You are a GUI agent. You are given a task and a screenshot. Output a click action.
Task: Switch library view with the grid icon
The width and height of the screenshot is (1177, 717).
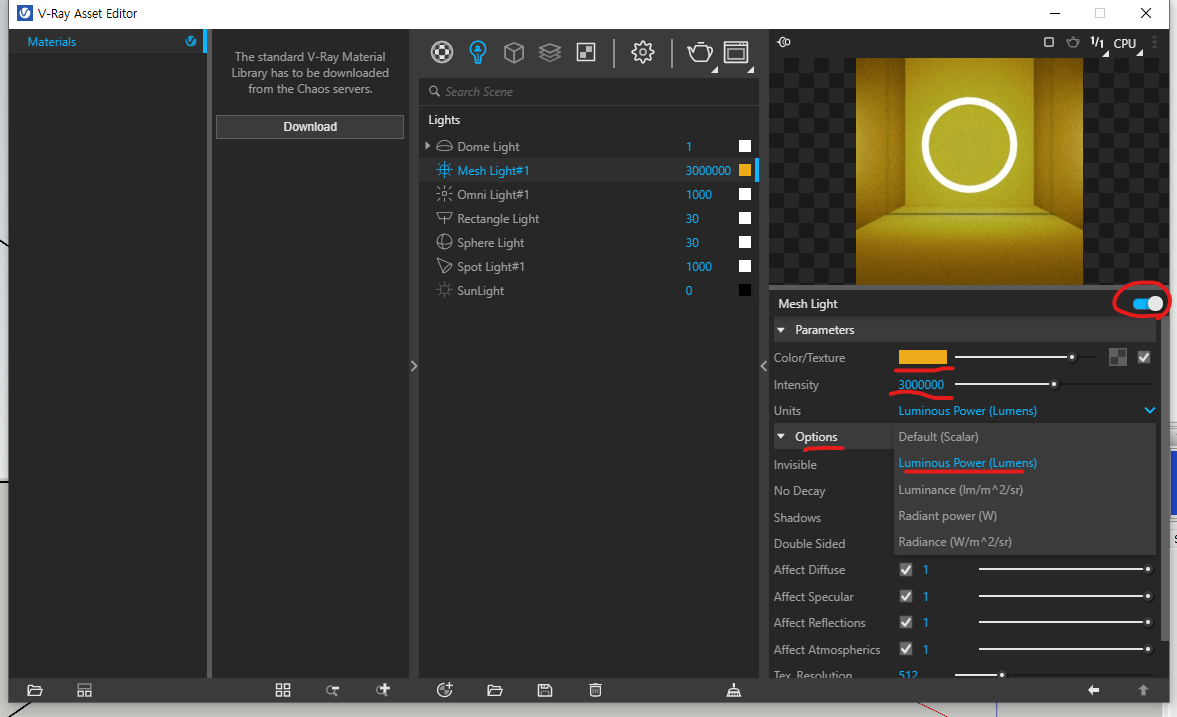283,690
